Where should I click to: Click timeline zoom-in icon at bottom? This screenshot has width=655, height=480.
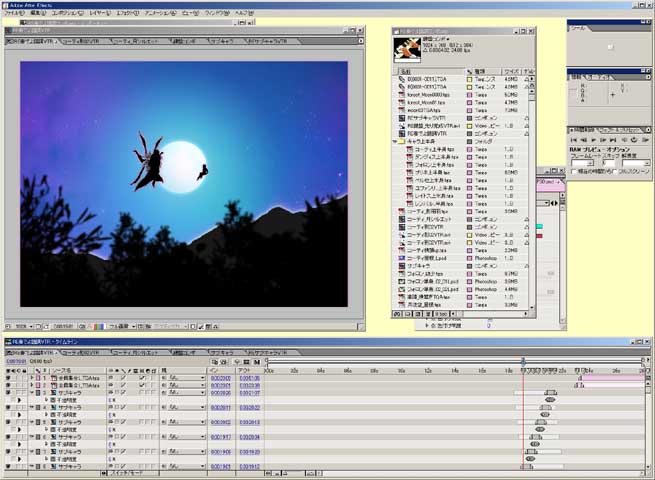click(311, 473)
